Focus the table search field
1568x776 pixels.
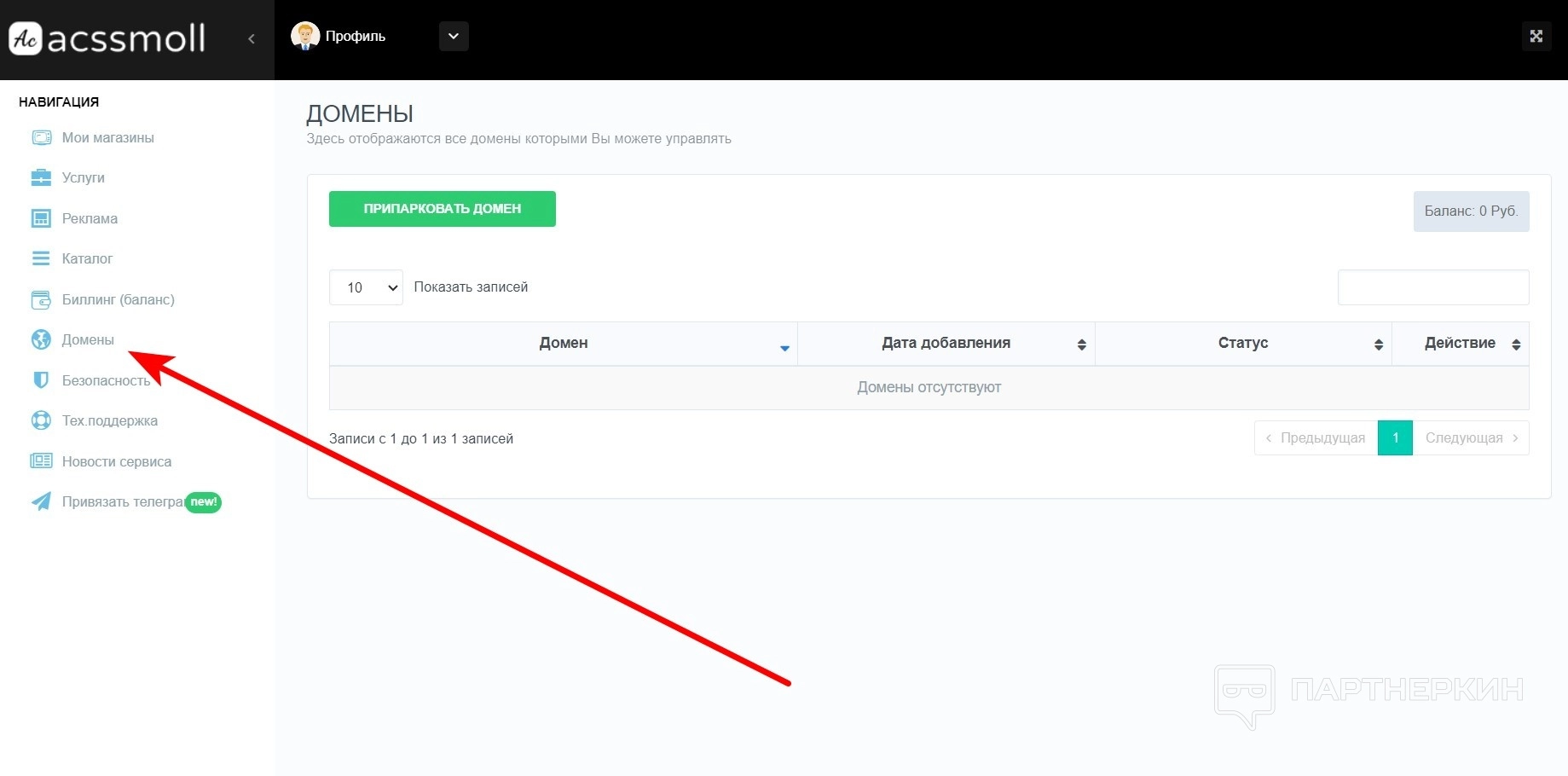[x=1433, y=287]
